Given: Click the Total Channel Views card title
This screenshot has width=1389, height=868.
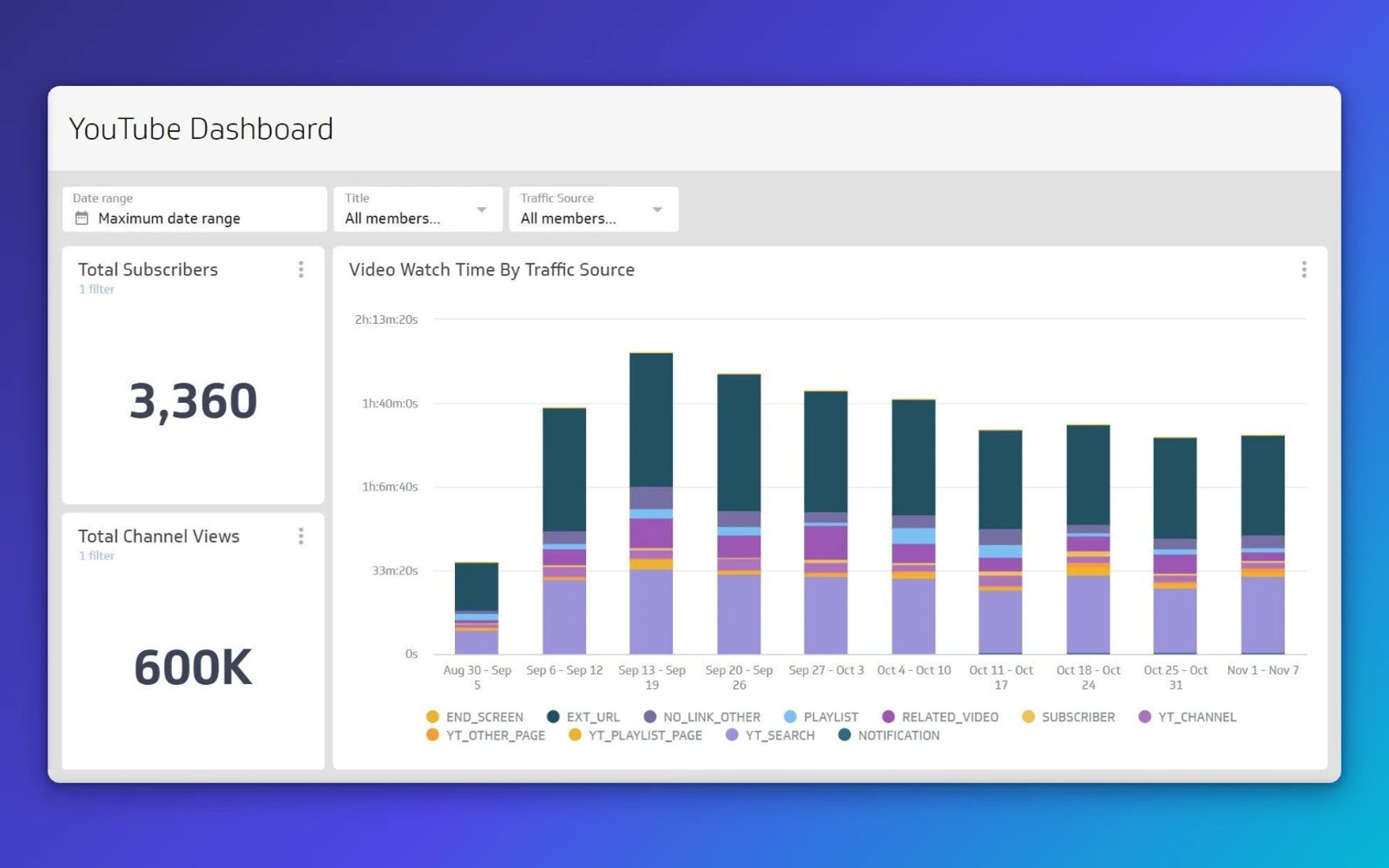Looking at the screenshot, I should (x=159, y=537).
